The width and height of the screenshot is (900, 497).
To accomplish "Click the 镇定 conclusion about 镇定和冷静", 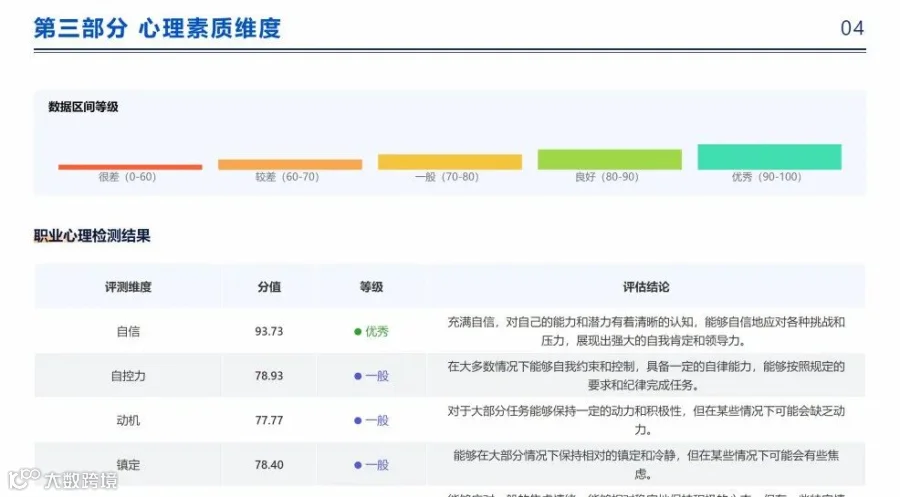I will [646, 464].
